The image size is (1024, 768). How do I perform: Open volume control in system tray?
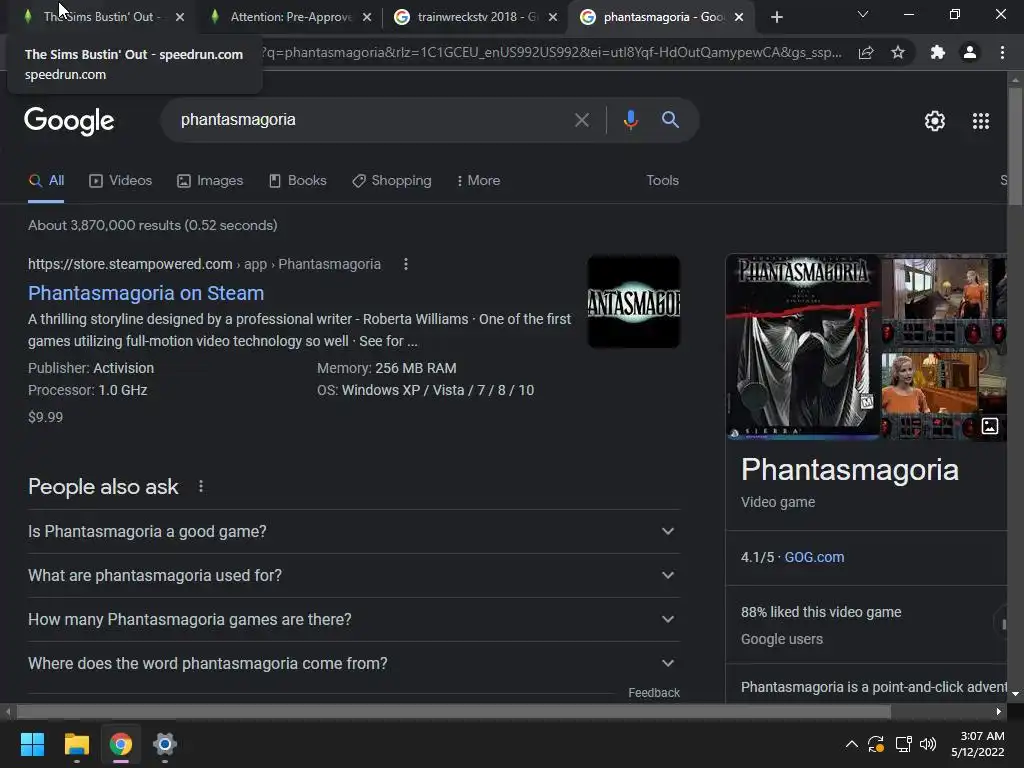point(927,744)
